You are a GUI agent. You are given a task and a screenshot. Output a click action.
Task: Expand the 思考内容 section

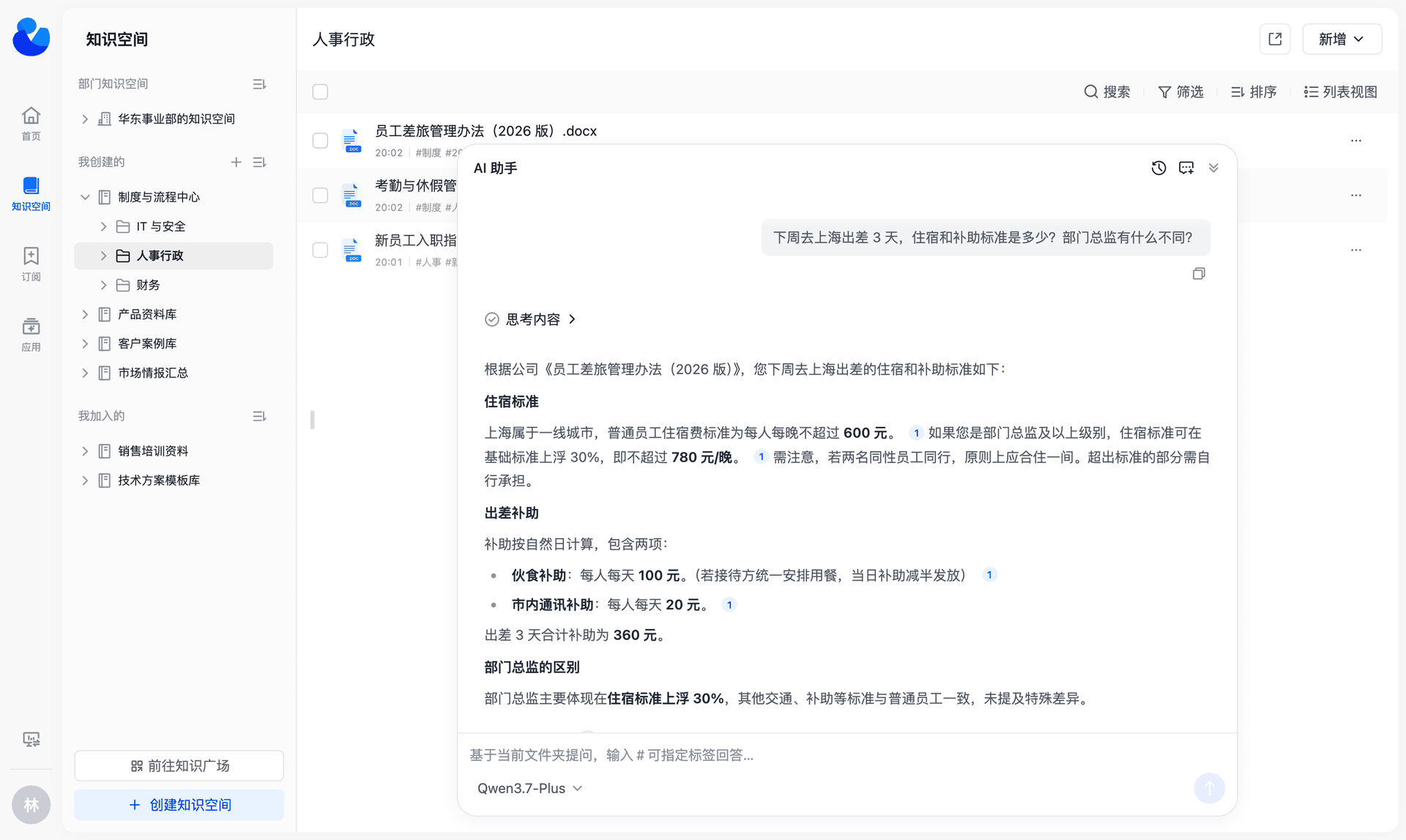531,319
